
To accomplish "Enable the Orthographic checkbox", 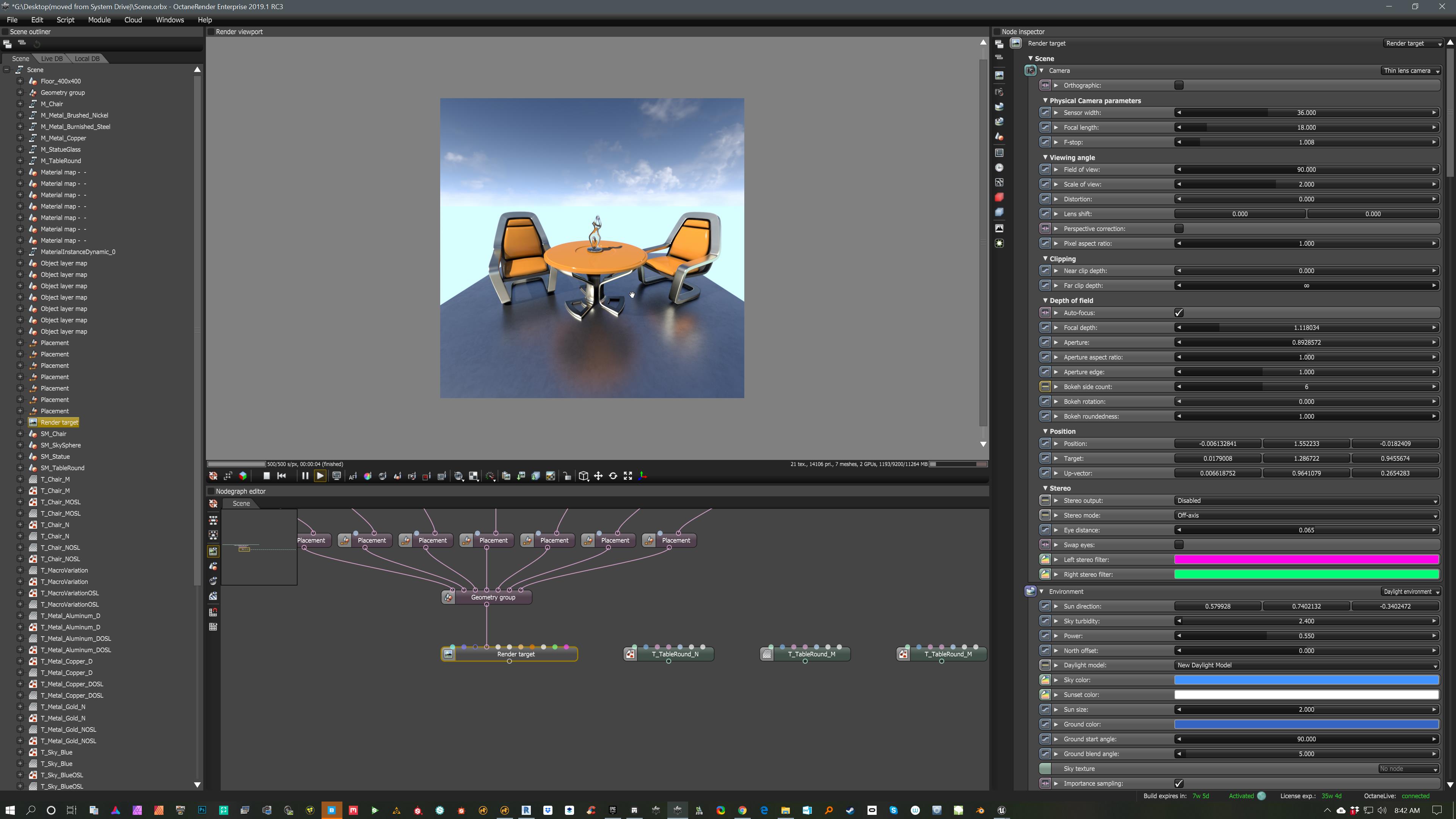I will [x=1178, y=85].
